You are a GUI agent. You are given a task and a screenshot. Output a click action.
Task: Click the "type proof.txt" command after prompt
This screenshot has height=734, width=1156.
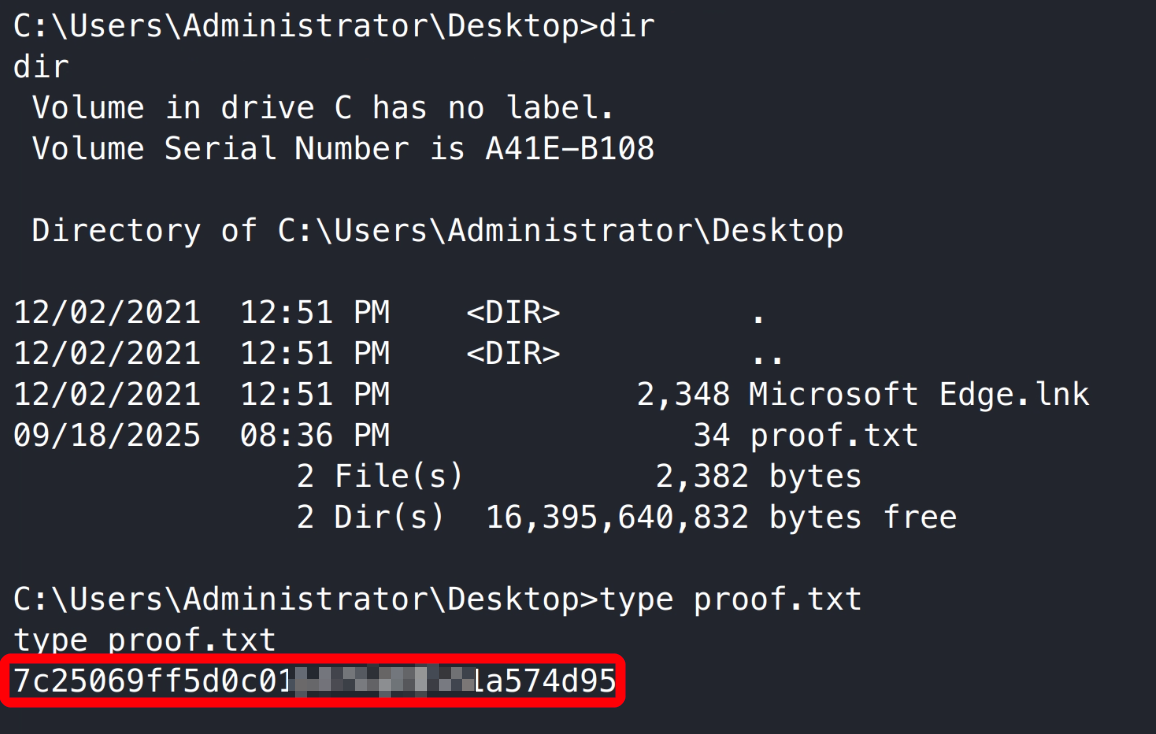point(729,599)
